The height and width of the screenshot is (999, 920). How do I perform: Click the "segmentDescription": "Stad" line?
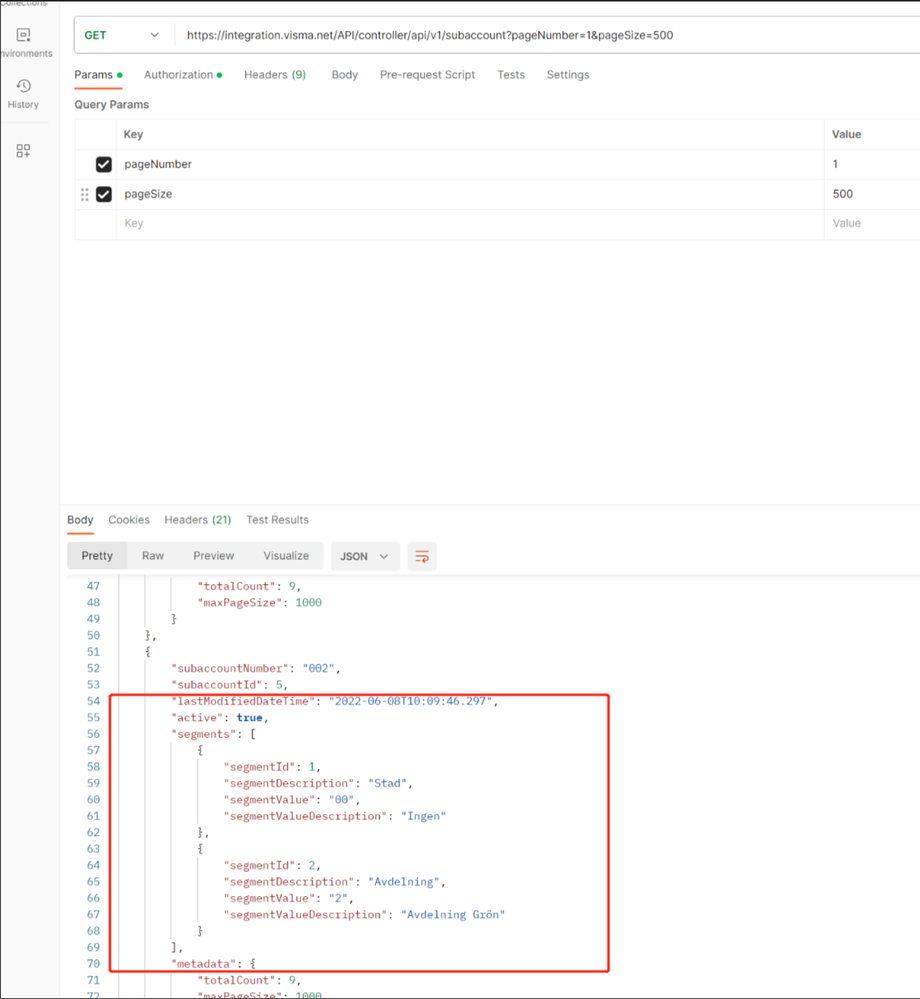click(319, 784)
